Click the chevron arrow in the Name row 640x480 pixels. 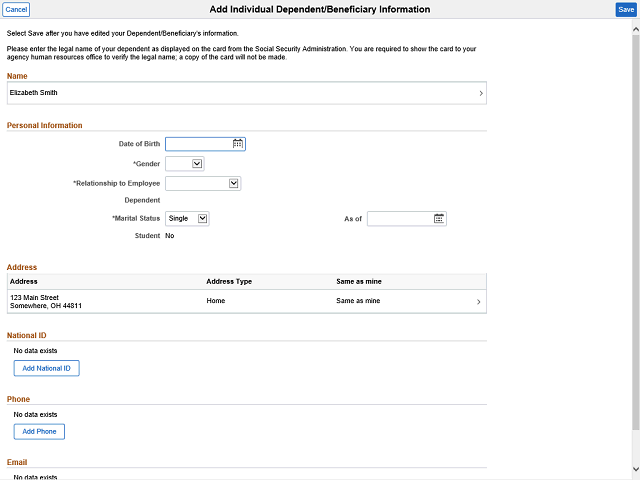pos(481,94)
